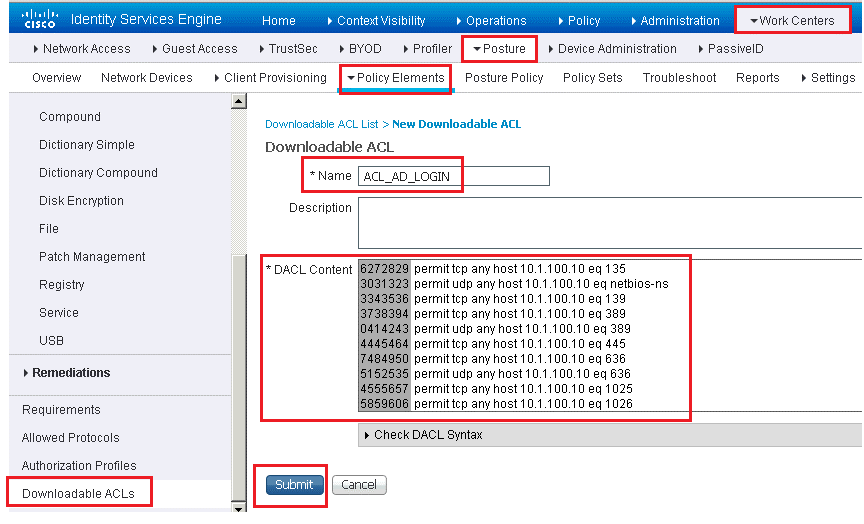The width and height of the screenshot is (864, 524).
Task: Click DACL line 'tcp ... eq 445'
Action: click(520, 344)
